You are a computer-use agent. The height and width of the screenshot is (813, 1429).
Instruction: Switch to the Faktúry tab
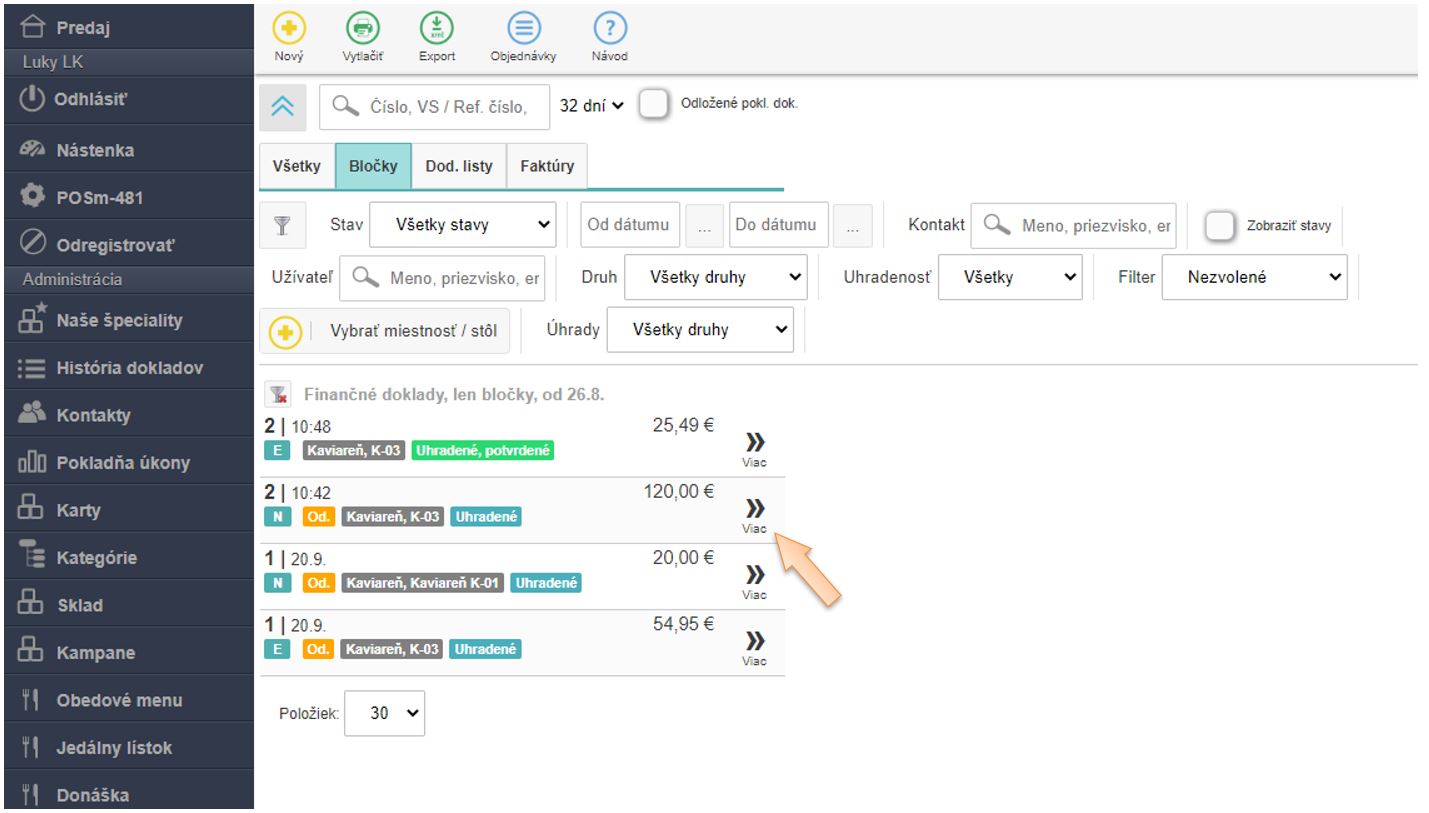pyautogui.click(x=547, y=166)
